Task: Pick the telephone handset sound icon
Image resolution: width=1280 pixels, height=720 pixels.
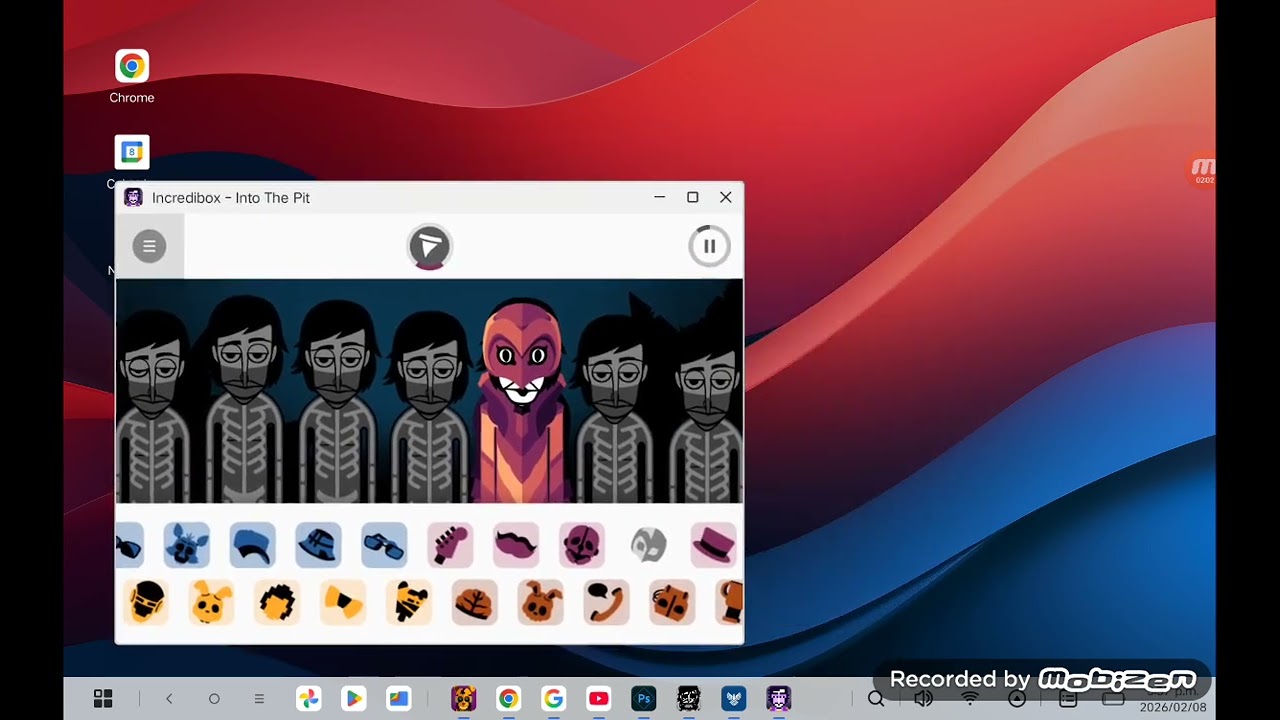Action: [x=606, y=602]
